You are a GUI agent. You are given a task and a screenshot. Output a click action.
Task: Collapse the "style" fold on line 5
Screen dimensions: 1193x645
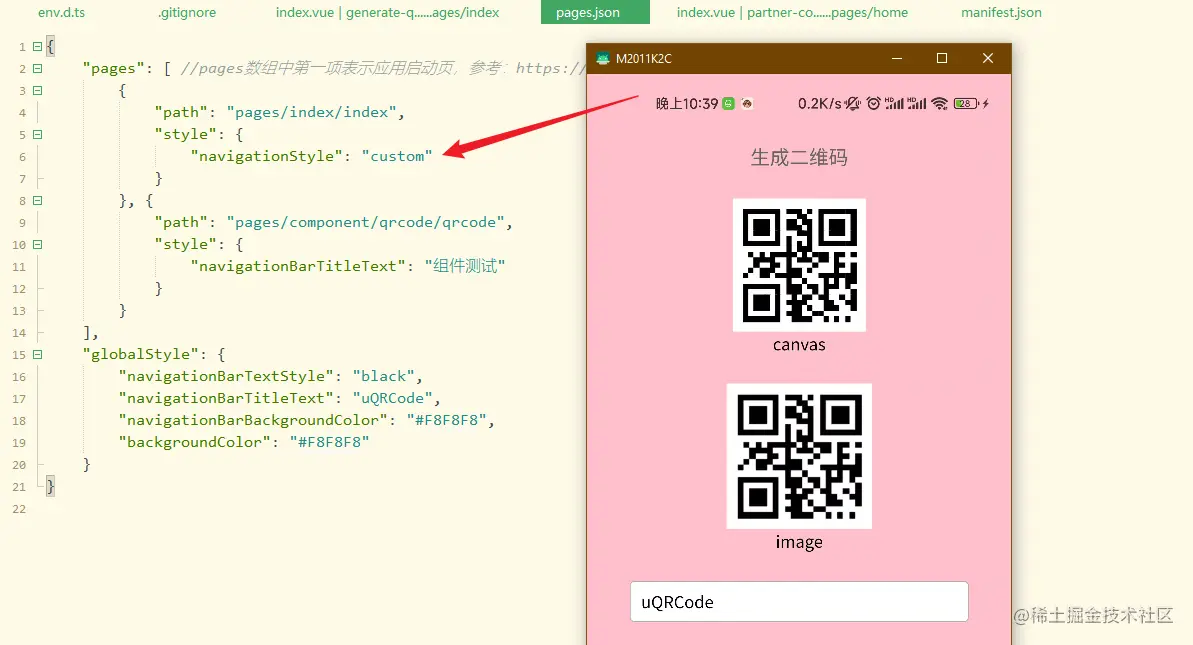[37, 135]
